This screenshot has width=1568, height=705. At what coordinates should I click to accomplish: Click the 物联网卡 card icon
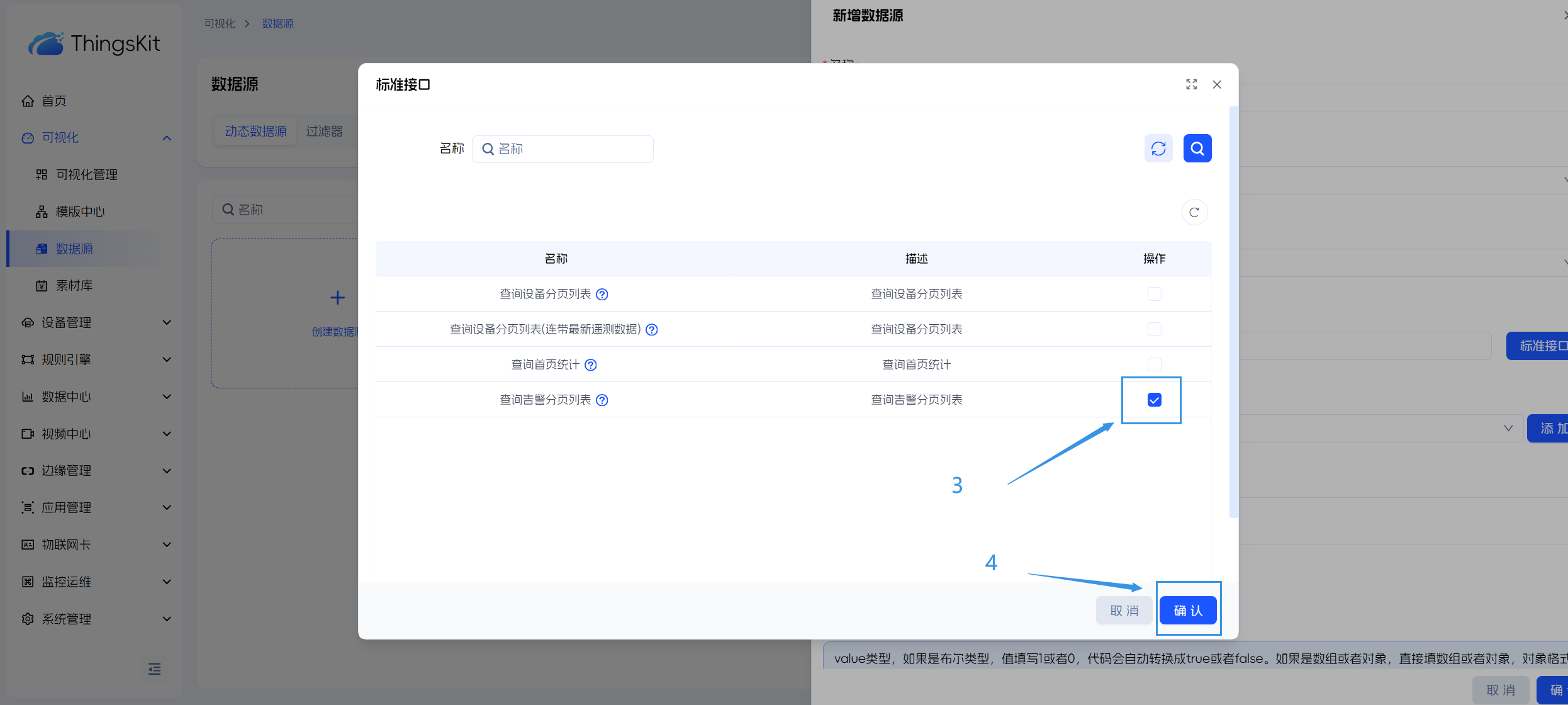28,544
